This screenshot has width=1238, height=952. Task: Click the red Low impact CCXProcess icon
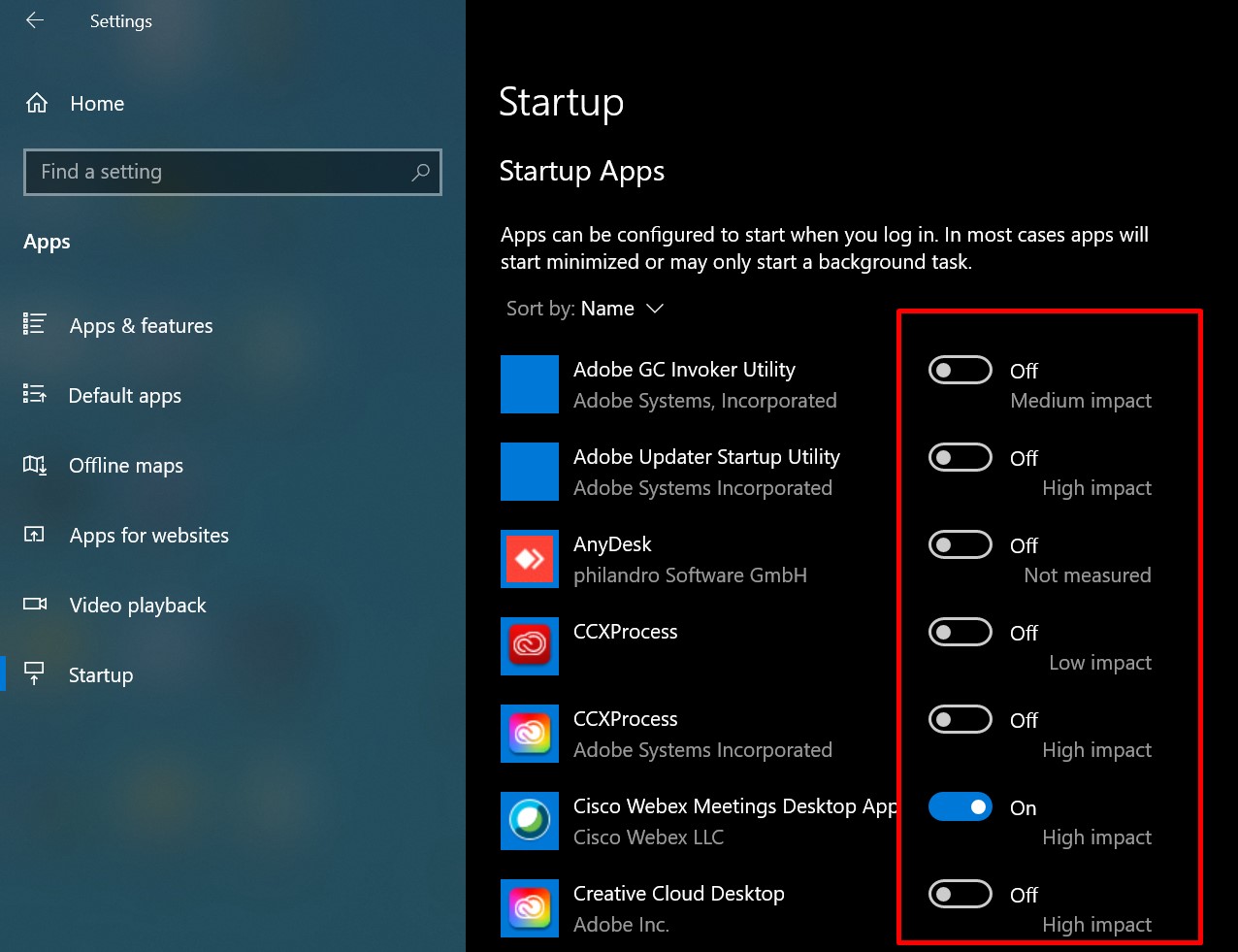coord(530,646)
